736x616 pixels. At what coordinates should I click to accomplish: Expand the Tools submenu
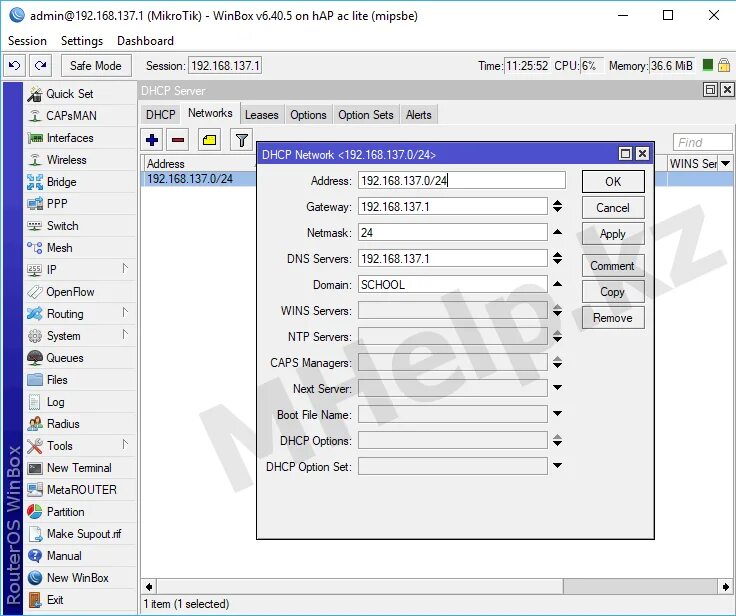(125, 445)
